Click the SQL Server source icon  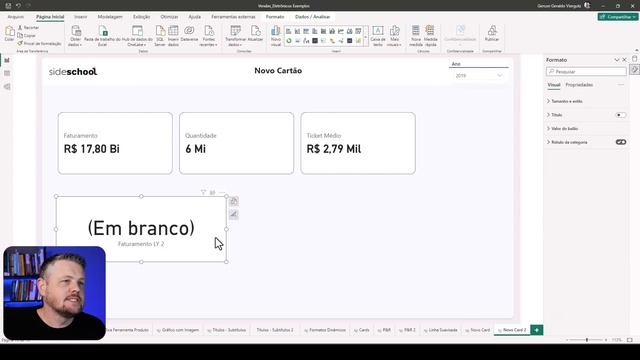160,36
